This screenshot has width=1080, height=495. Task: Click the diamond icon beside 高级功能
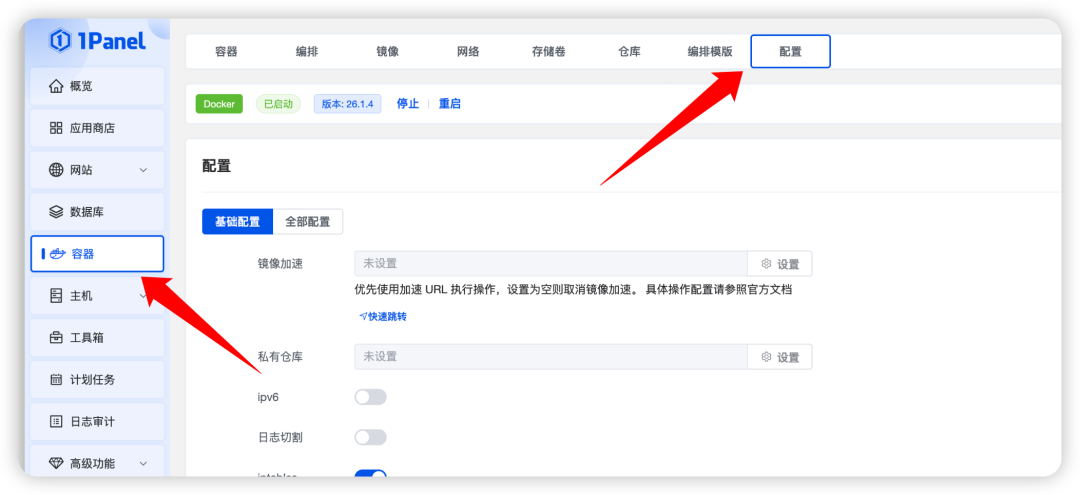pos(56,463)
